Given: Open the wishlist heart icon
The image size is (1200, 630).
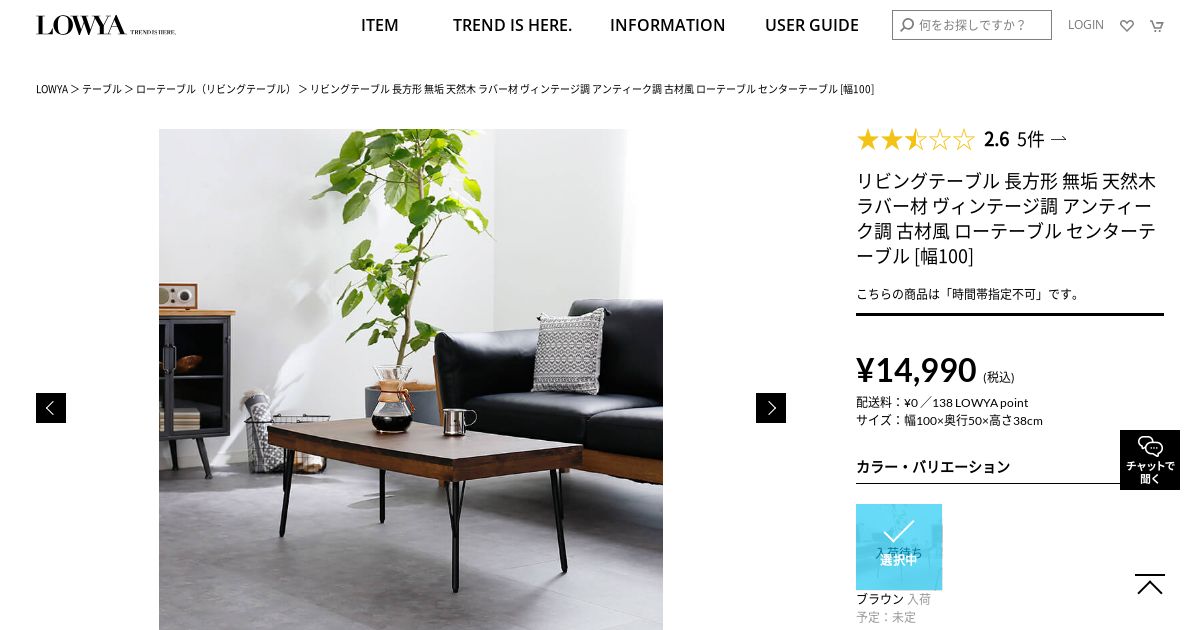Looking at the screenshot, I should coord(1127,26).
